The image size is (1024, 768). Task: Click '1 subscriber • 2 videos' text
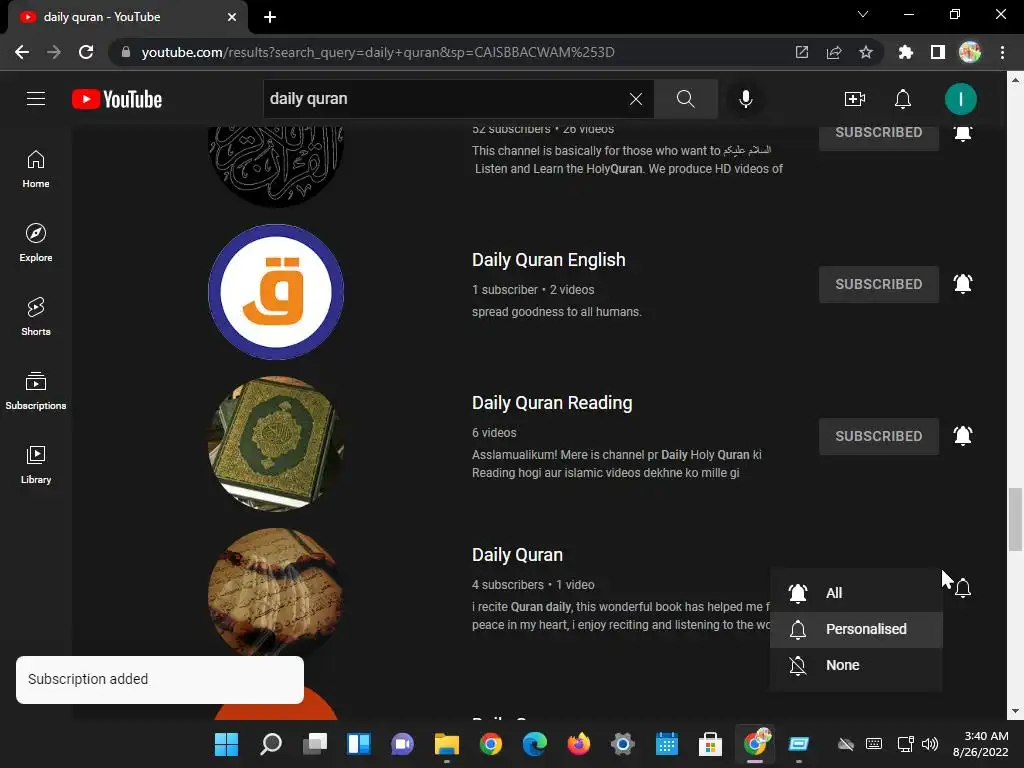pos(533,290)
